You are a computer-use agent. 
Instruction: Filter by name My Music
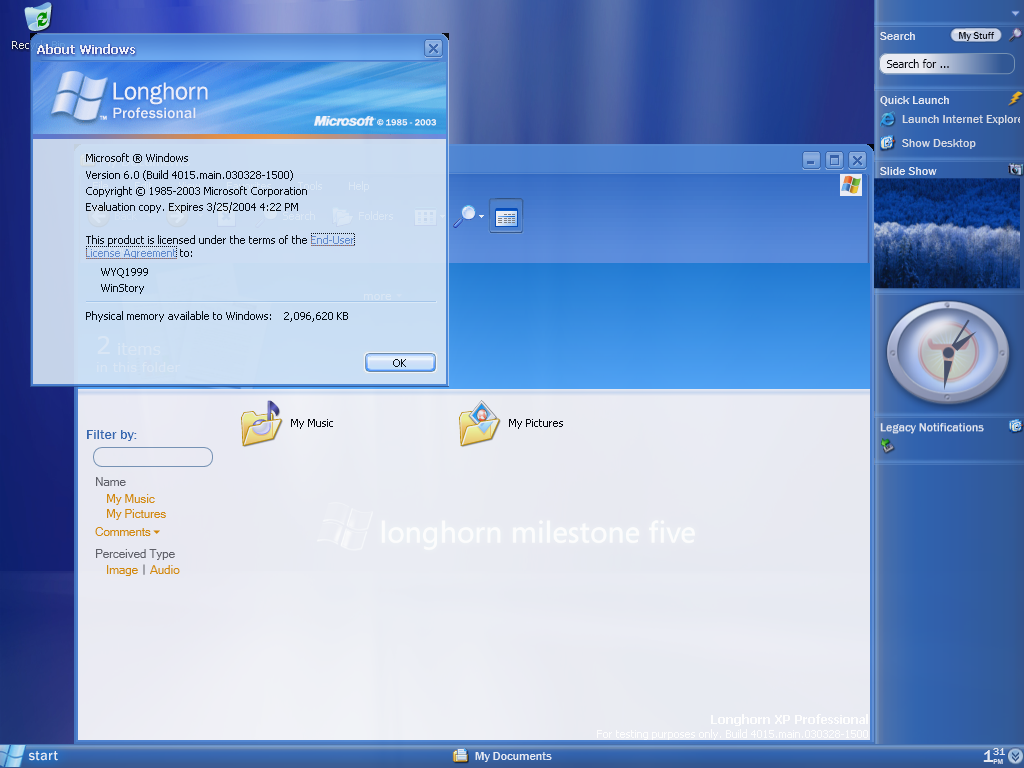point(131,499)
